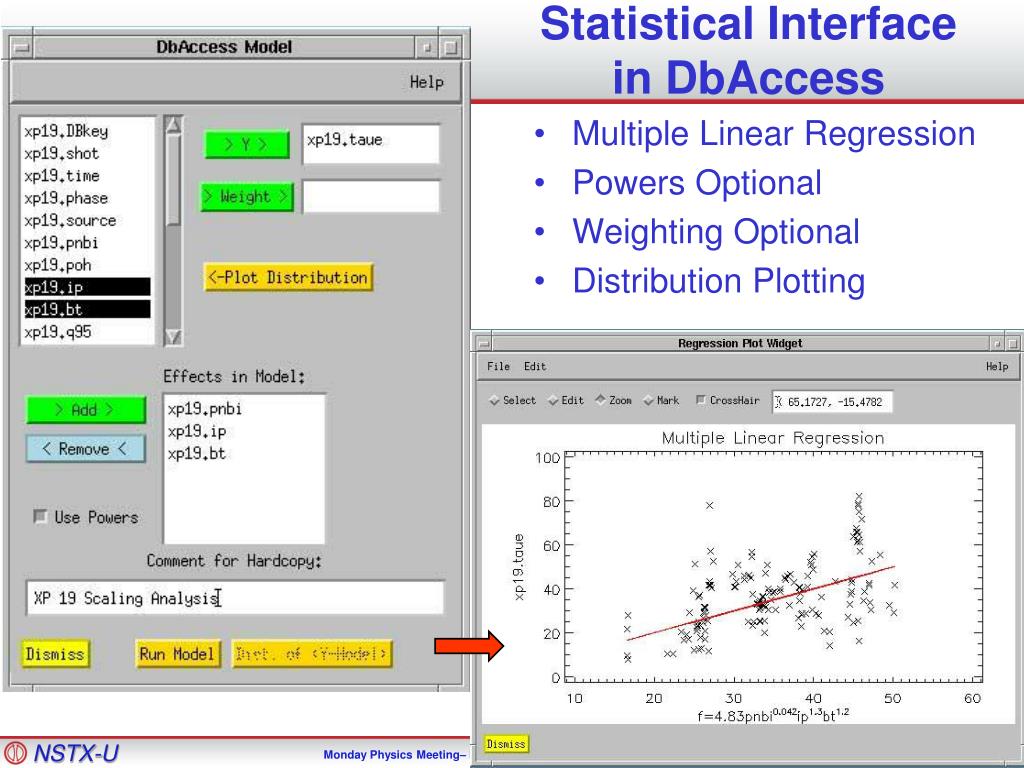The height and width of the screenshot is (768, 1024).
Task: Click highlighted xp19.bt in the variable list
Action: (x=88, y=310)
